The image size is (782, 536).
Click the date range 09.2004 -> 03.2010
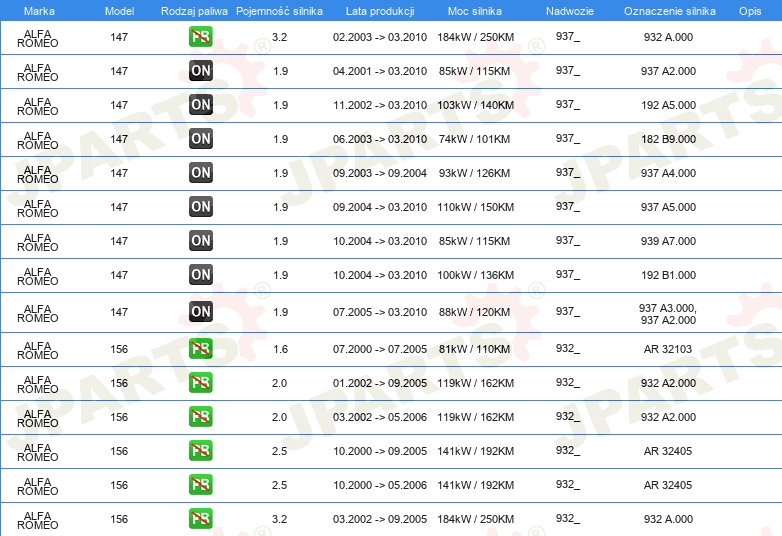point(380,206)
